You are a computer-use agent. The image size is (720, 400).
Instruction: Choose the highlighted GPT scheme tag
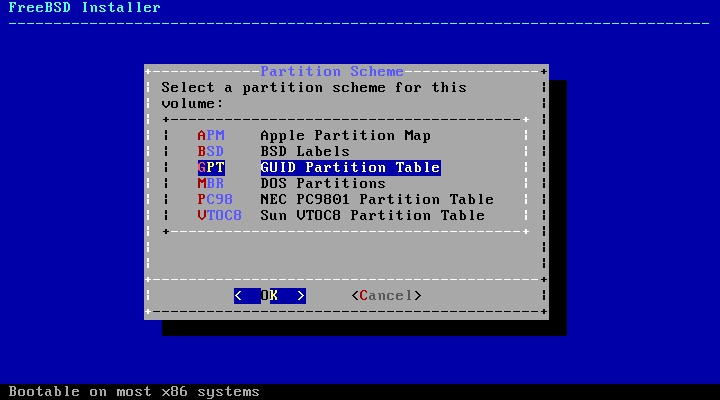click(211, 168)
